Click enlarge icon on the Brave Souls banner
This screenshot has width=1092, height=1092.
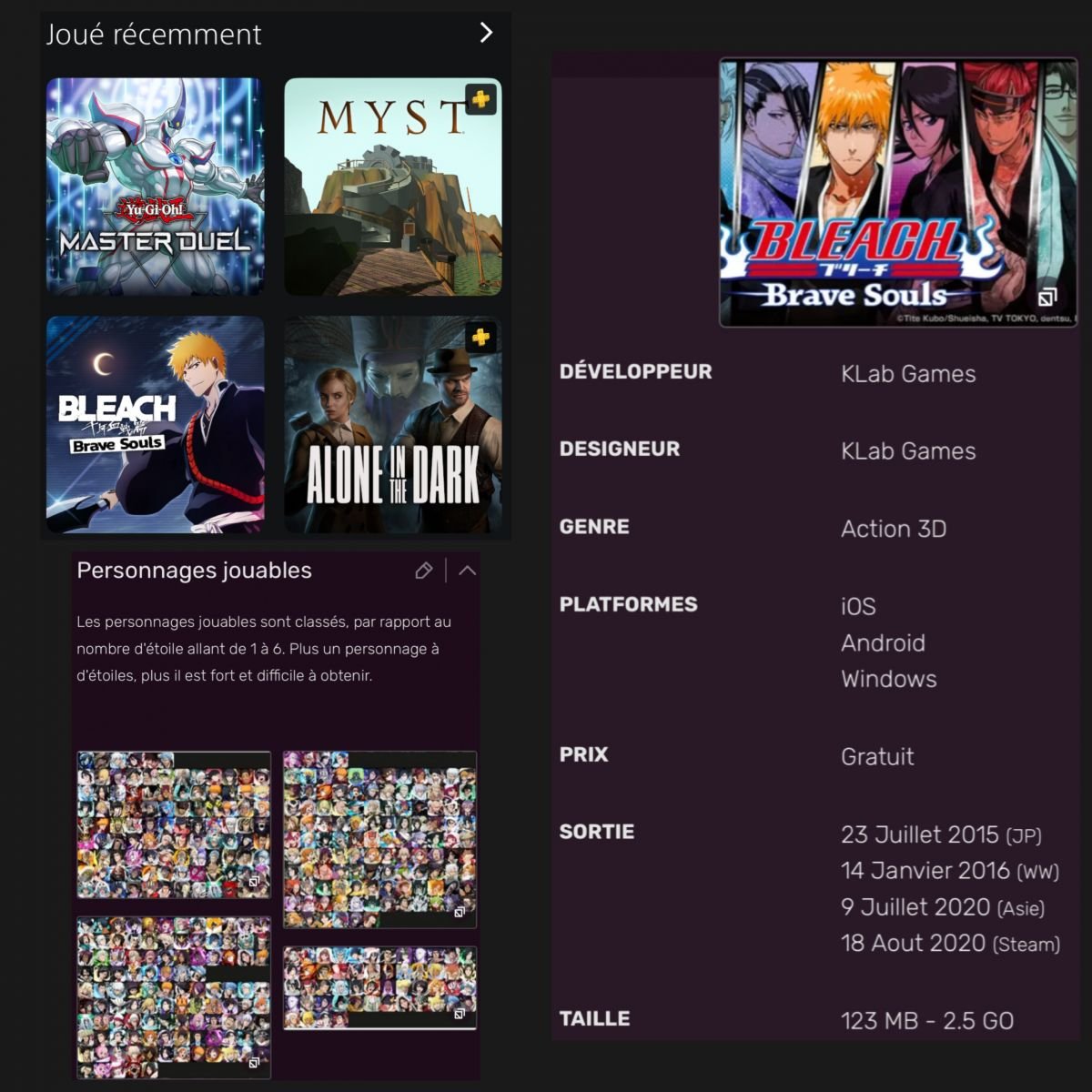pos(1047,298)
